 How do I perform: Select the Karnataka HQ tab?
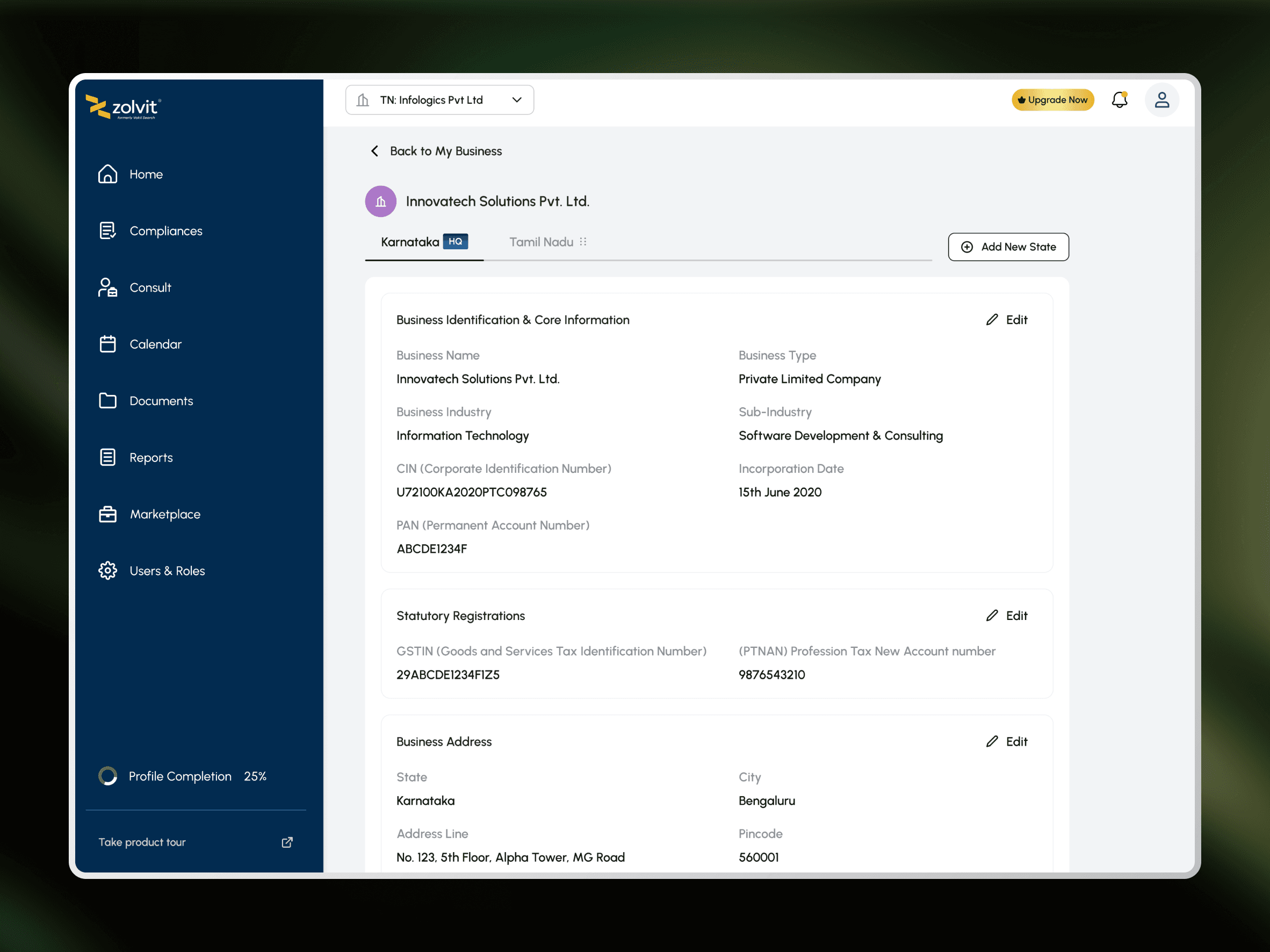[424, 242]
